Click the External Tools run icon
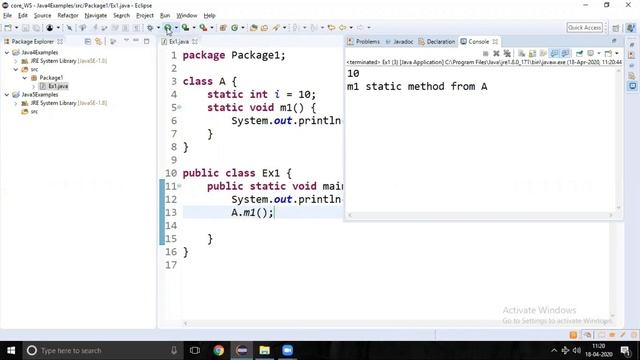The width and height of the screenshot is (640, 360). (x=203, y=28)
